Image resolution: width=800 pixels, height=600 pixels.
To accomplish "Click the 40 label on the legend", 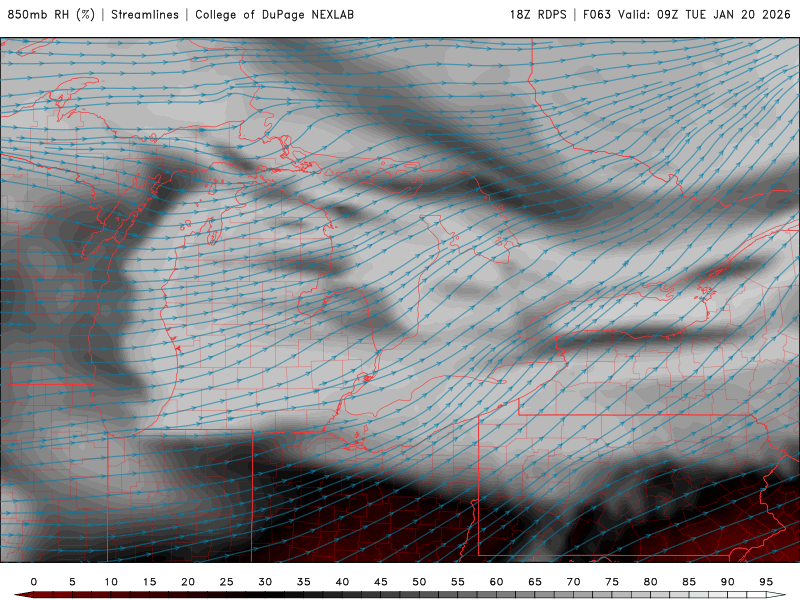I will pyautogui.click(x=342, y=582).
